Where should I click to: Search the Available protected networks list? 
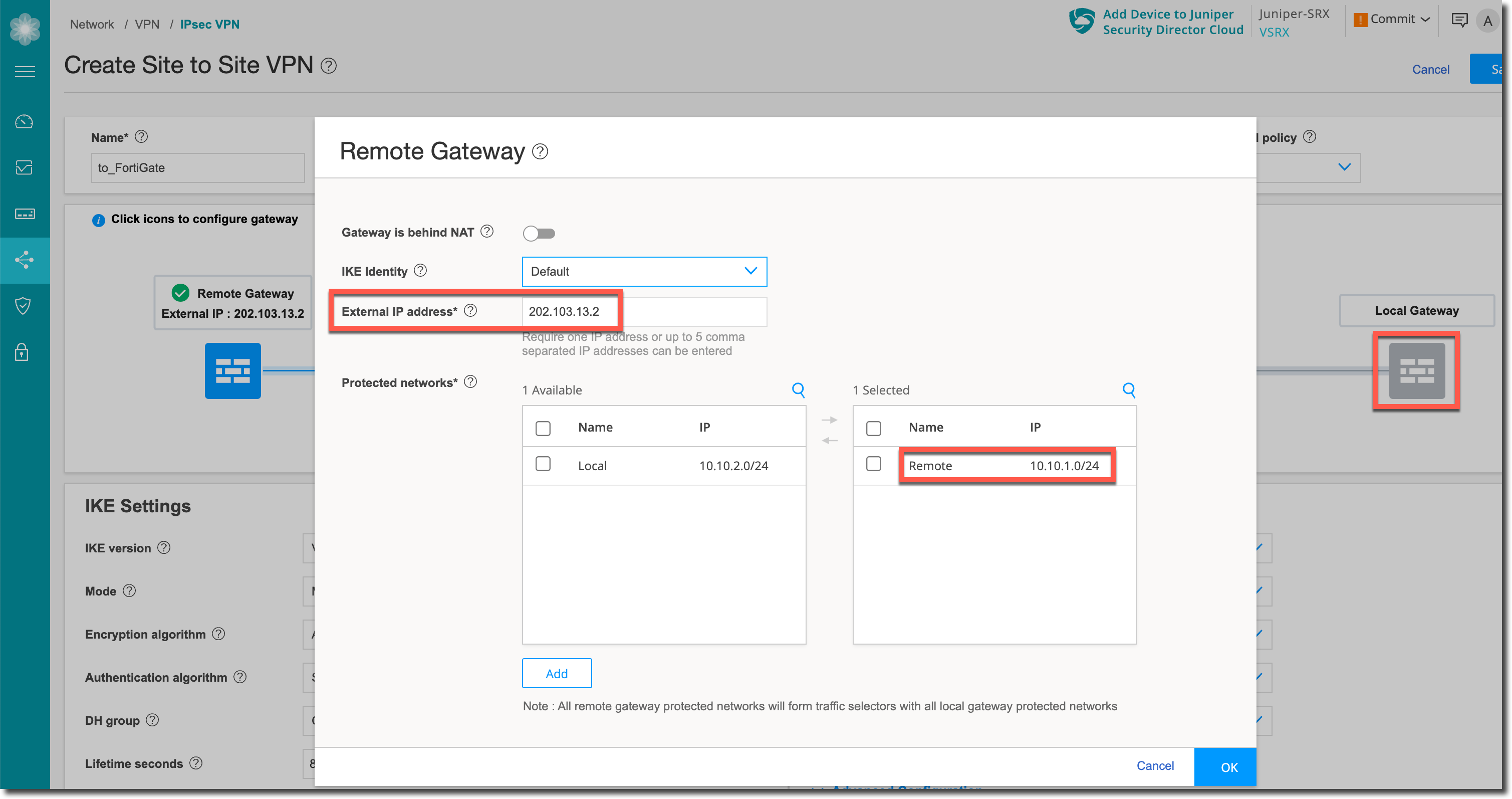tap(798, 390)
